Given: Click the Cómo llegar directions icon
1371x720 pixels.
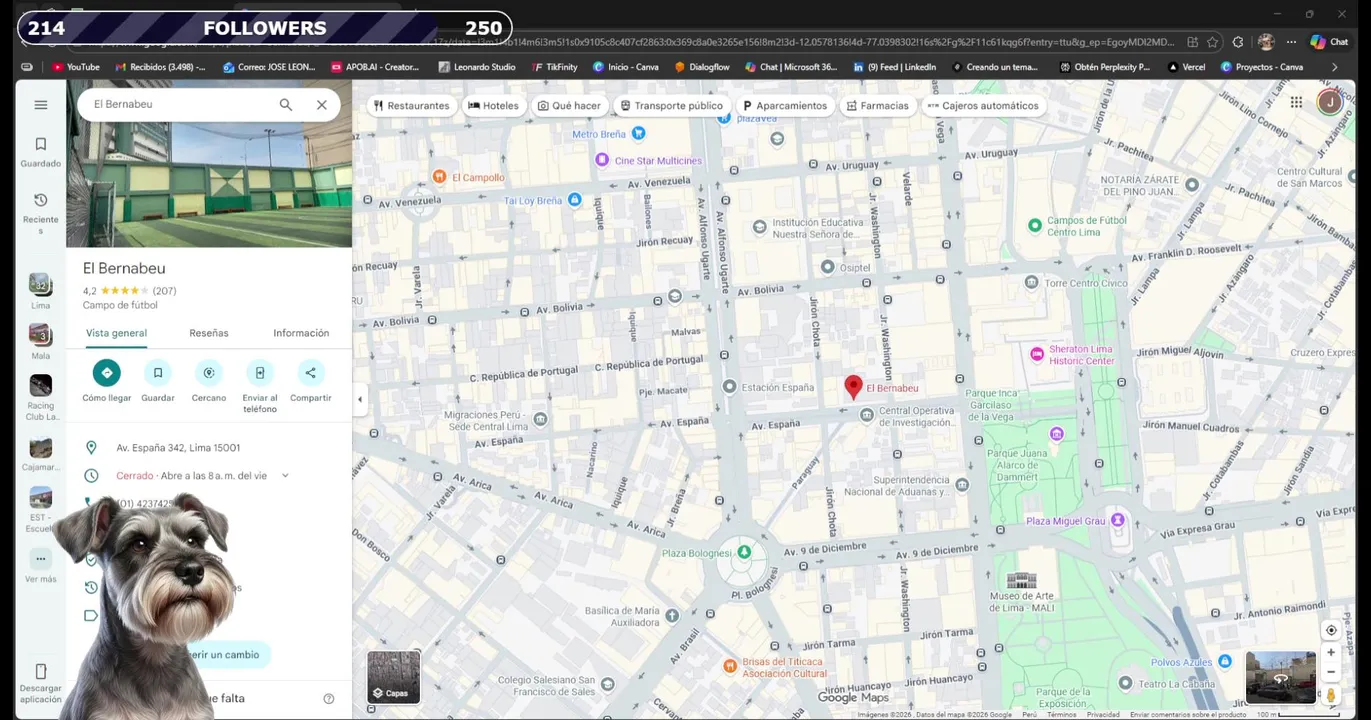Looking at the screenshot, I should click(x=107, y=373).
